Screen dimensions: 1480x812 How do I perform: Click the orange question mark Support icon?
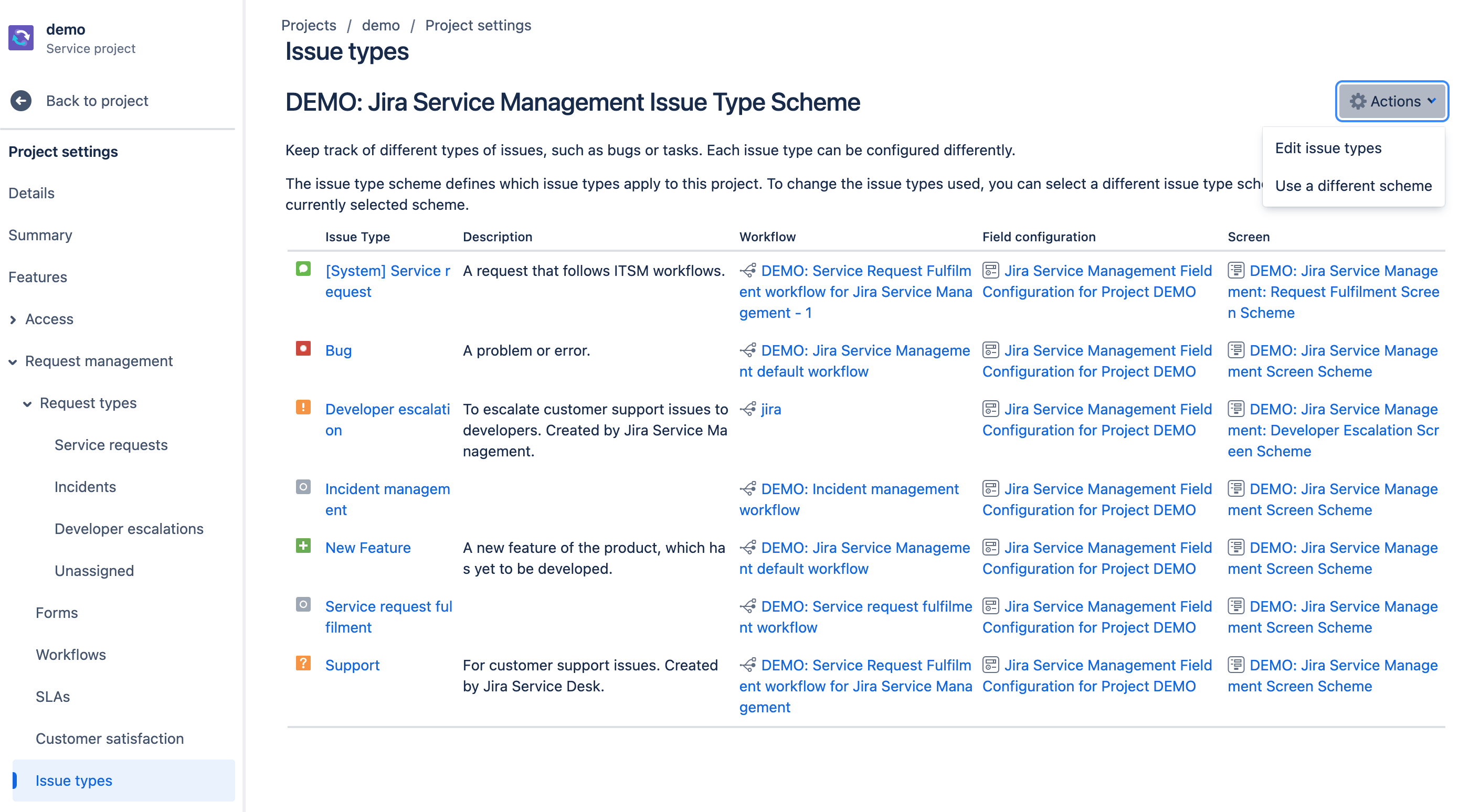point(303,663)
